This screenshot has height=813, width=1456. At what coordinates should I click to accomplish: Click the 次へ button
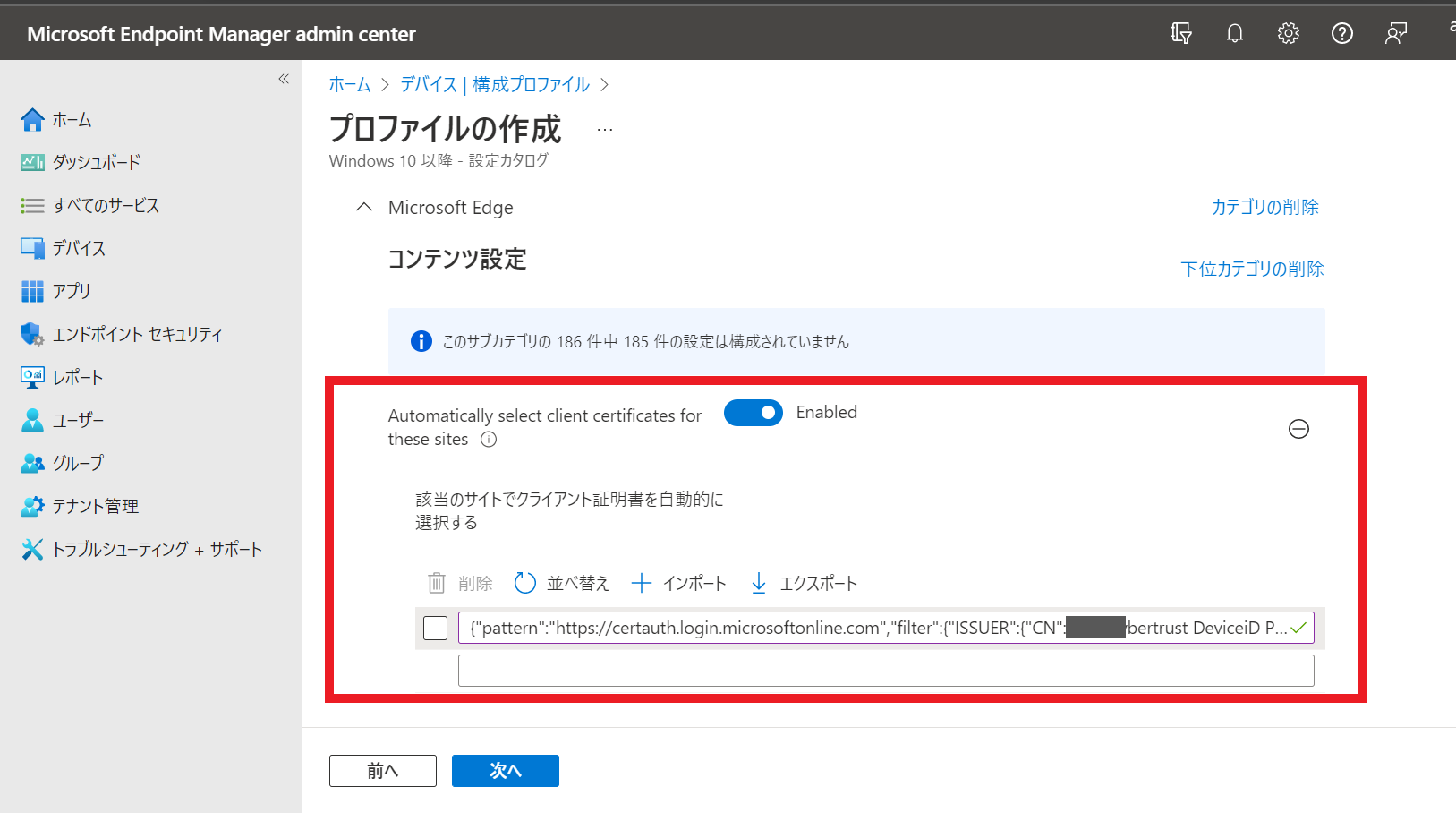506,771
